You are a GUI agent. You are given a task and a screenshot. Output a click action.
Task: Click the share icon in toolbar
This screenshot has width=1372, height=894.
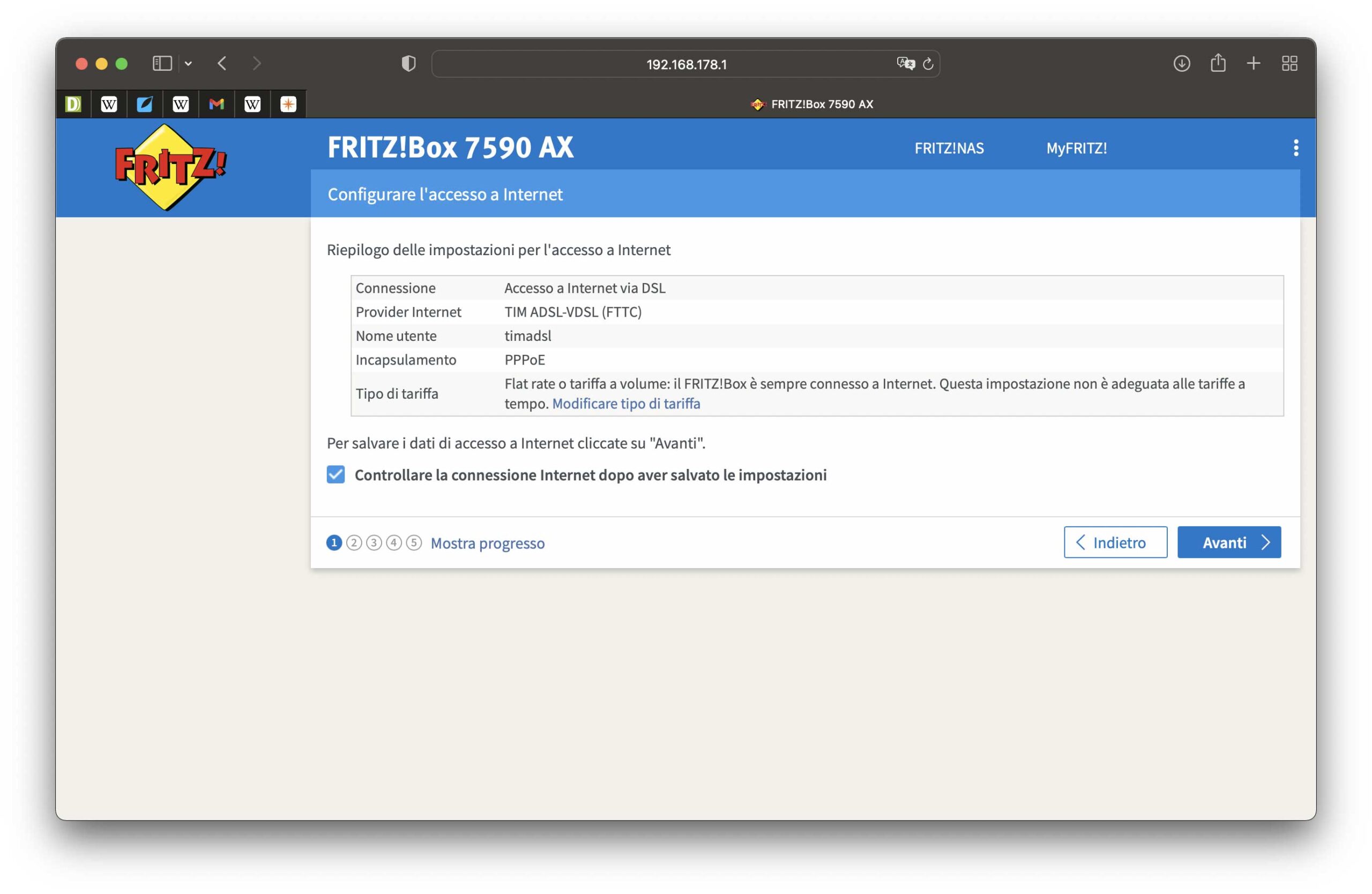click(1218, 63)
